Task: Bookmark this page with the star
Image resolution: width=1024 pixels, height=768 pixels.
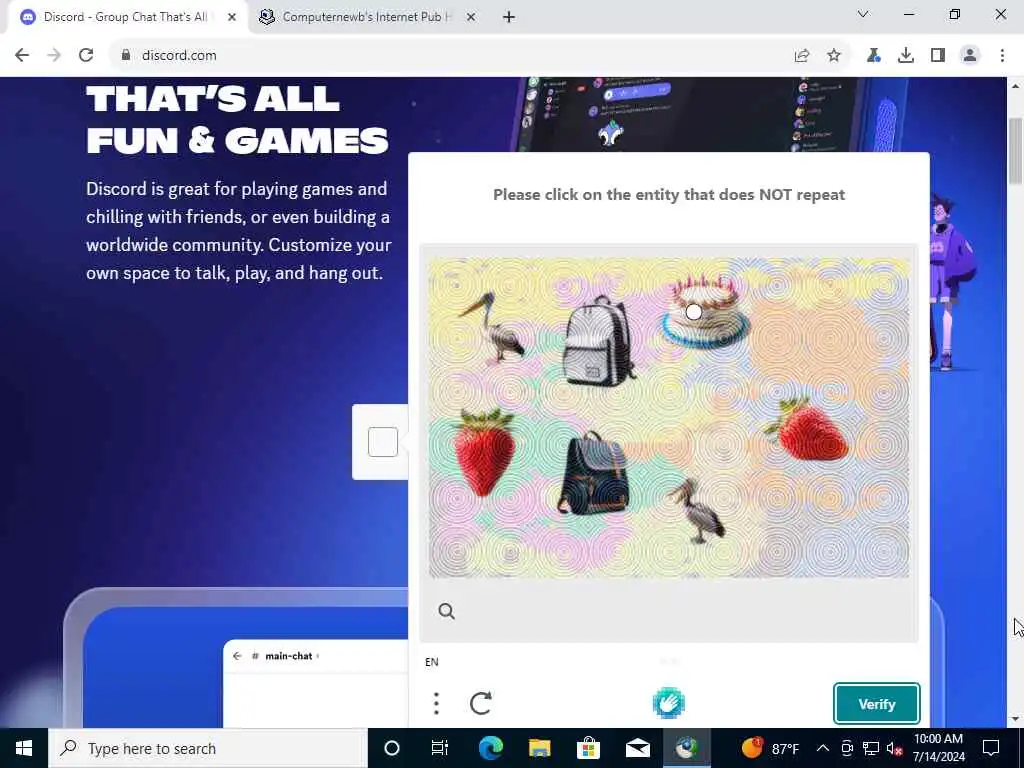Action: click(x=834, y=56)
